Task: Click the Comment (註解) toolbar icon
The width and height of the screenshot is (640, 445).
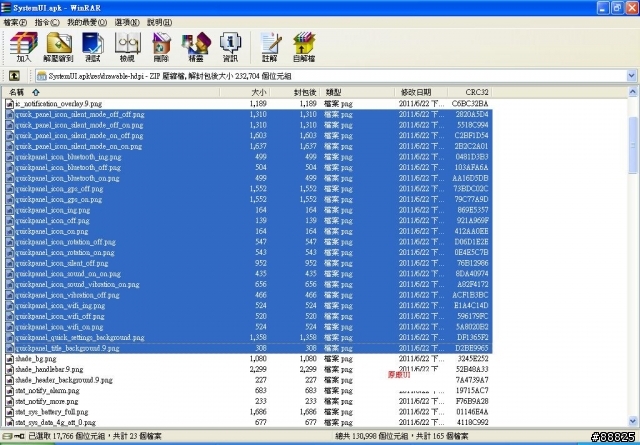Action: point(270,47)
